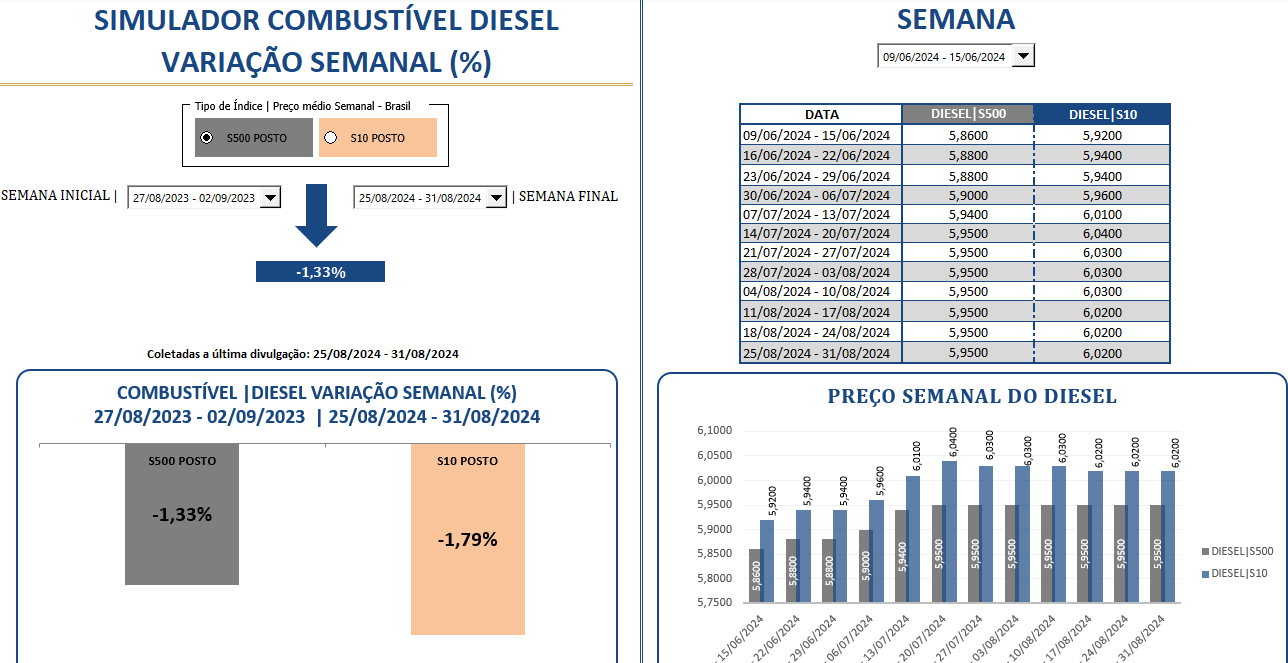Click the PREÇO SEMANAL DO DIESEL chart title
The width and height of the screenshot is (1288, 663).
tap(971, 396)
